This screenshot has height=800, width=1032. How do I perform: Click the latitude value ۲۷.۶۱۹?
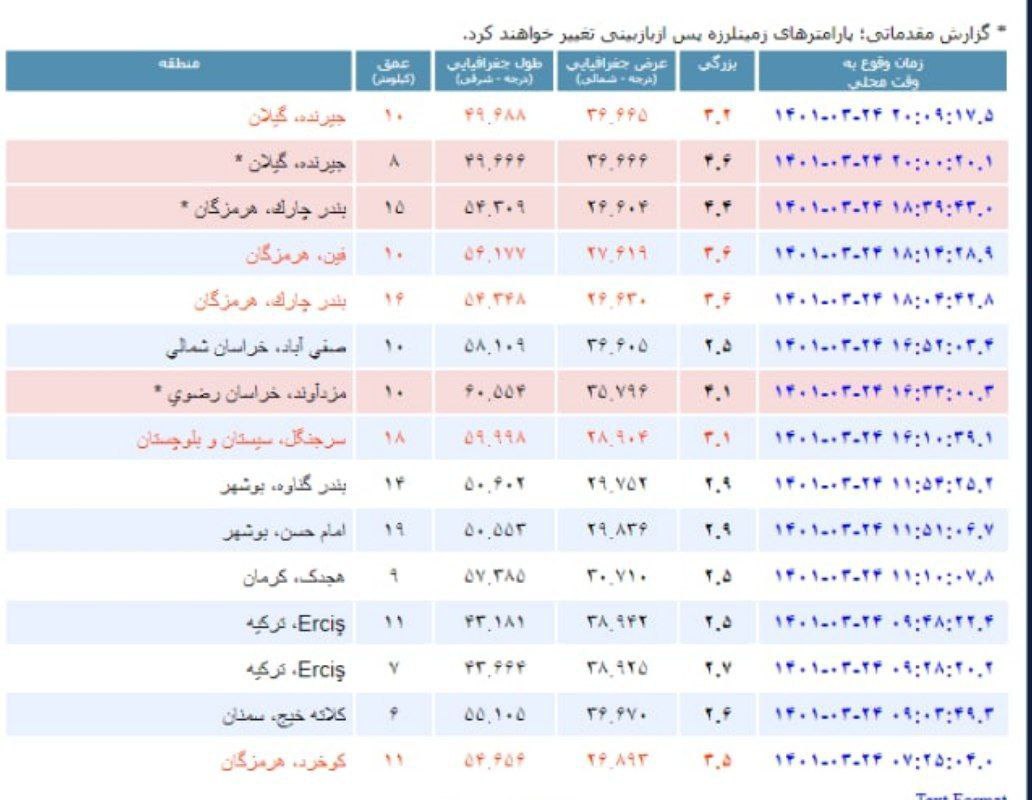coord(617,254)
